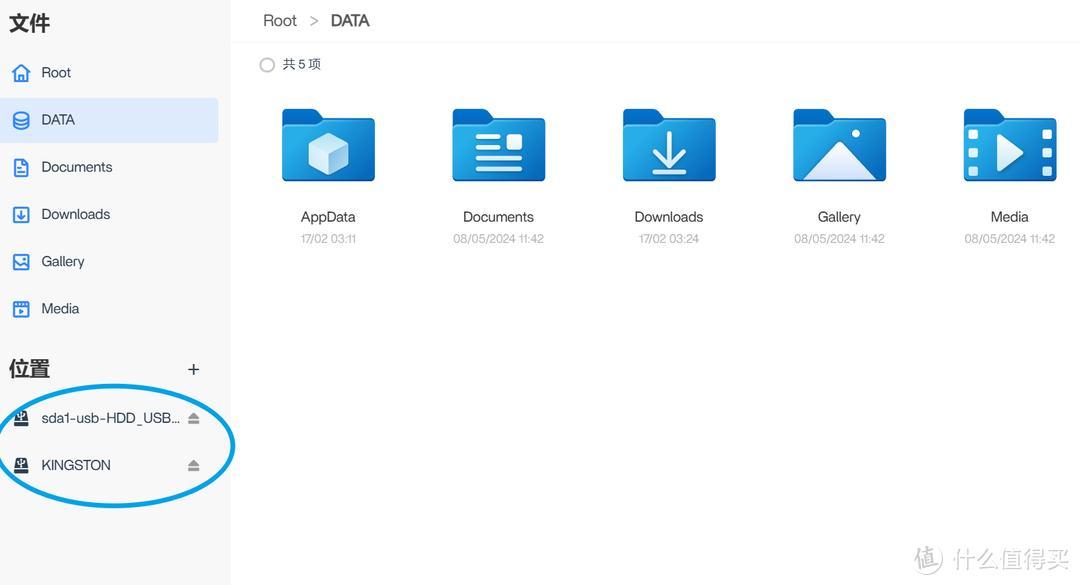This screenshot has width=1080, height=585.
Task: Select DATA label in the sidebar
Action: (58, 120)
